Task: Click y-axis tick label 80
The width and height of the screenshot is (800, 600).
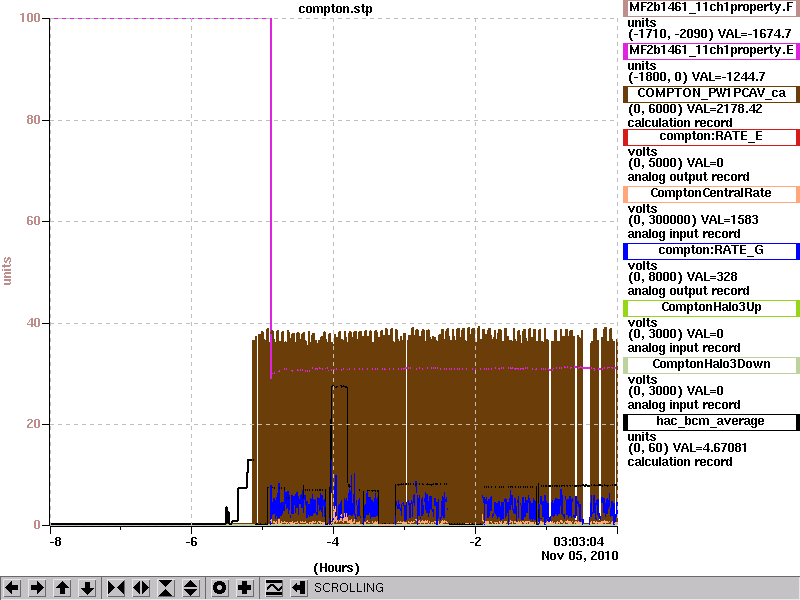Action: coord(33,120)
